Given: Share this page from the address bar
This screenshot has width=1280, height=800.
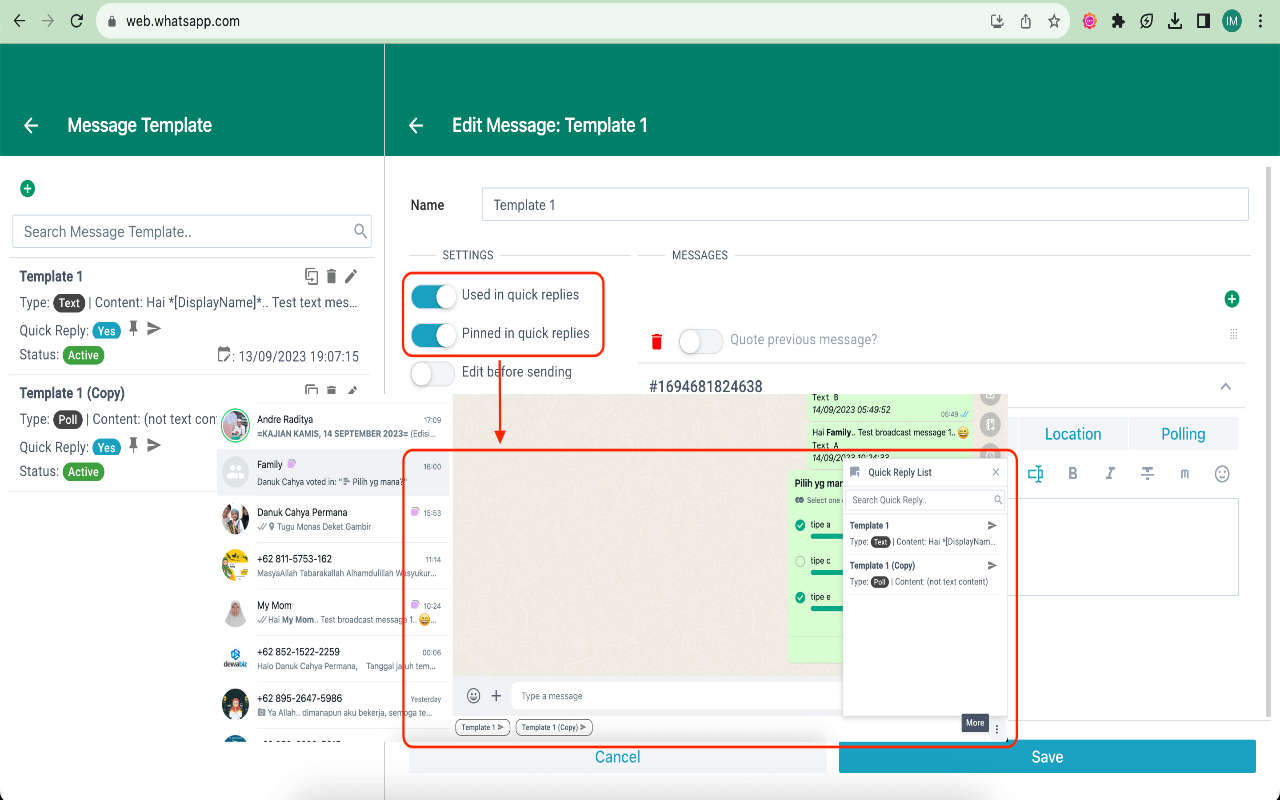Looking at the screenshot, I should 1025,20.
